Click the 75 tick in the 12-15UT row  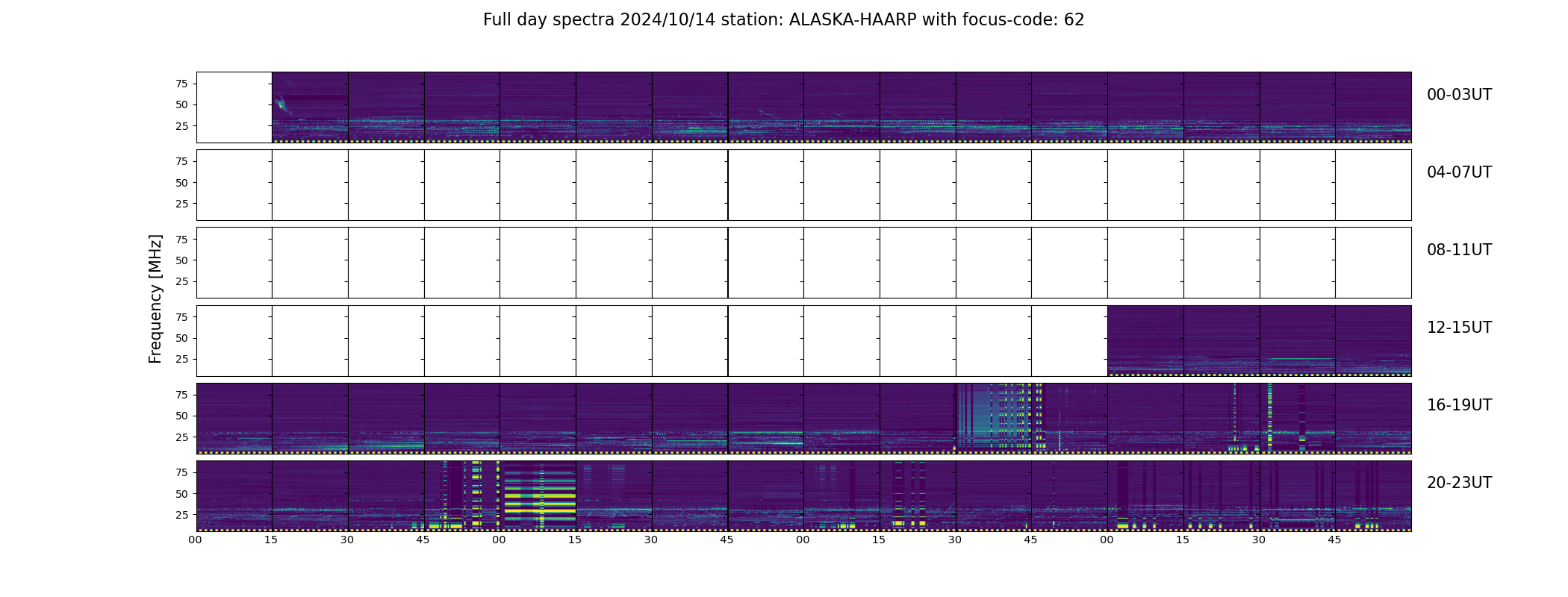(181, 317)
